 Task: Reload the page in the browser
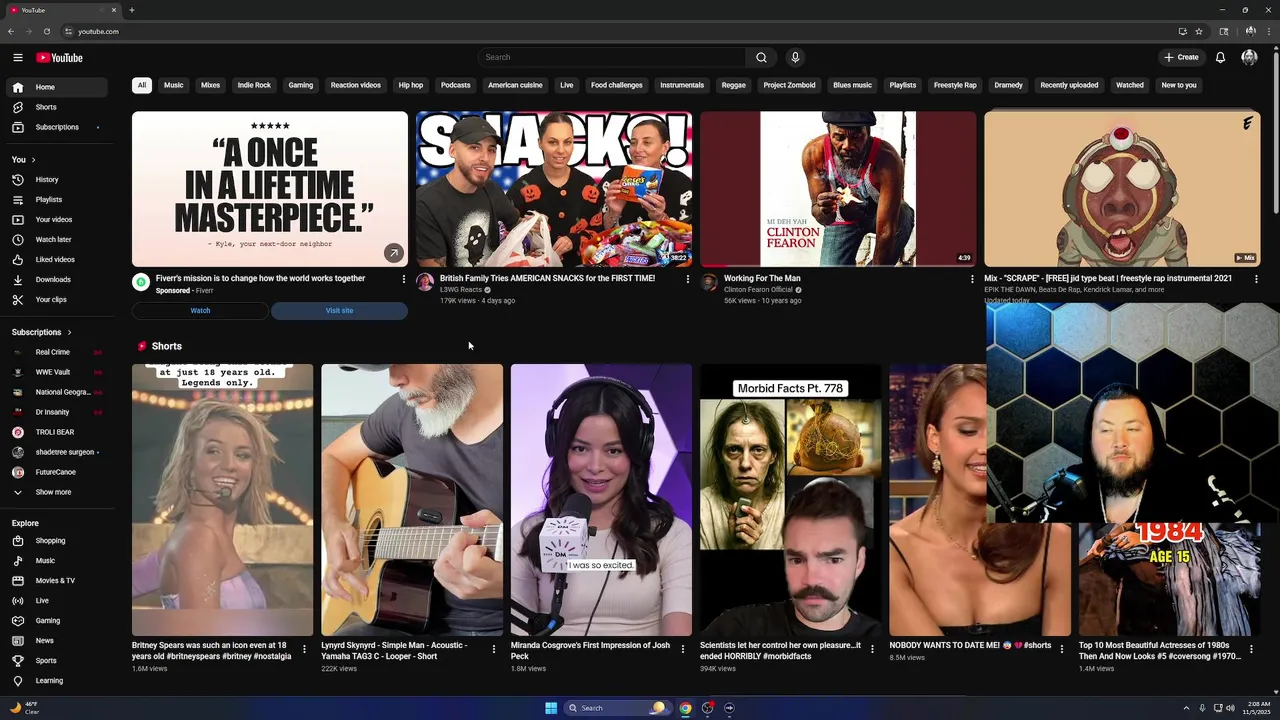click(46, 31)
